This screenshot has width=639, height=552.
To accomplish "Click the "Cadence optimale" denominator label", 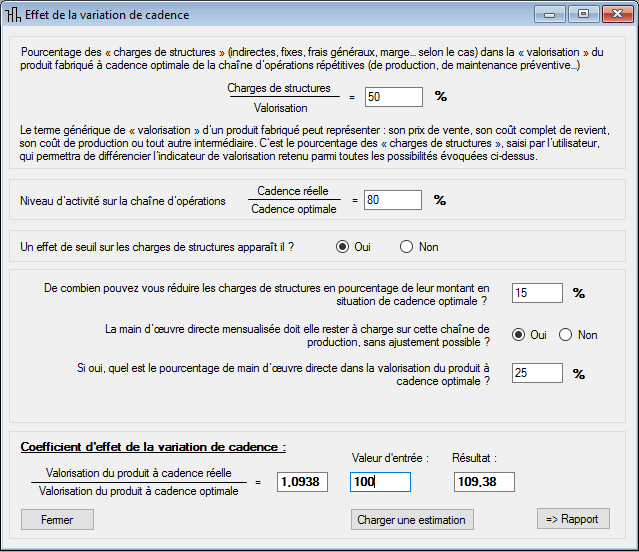I will tap(294, 209).
